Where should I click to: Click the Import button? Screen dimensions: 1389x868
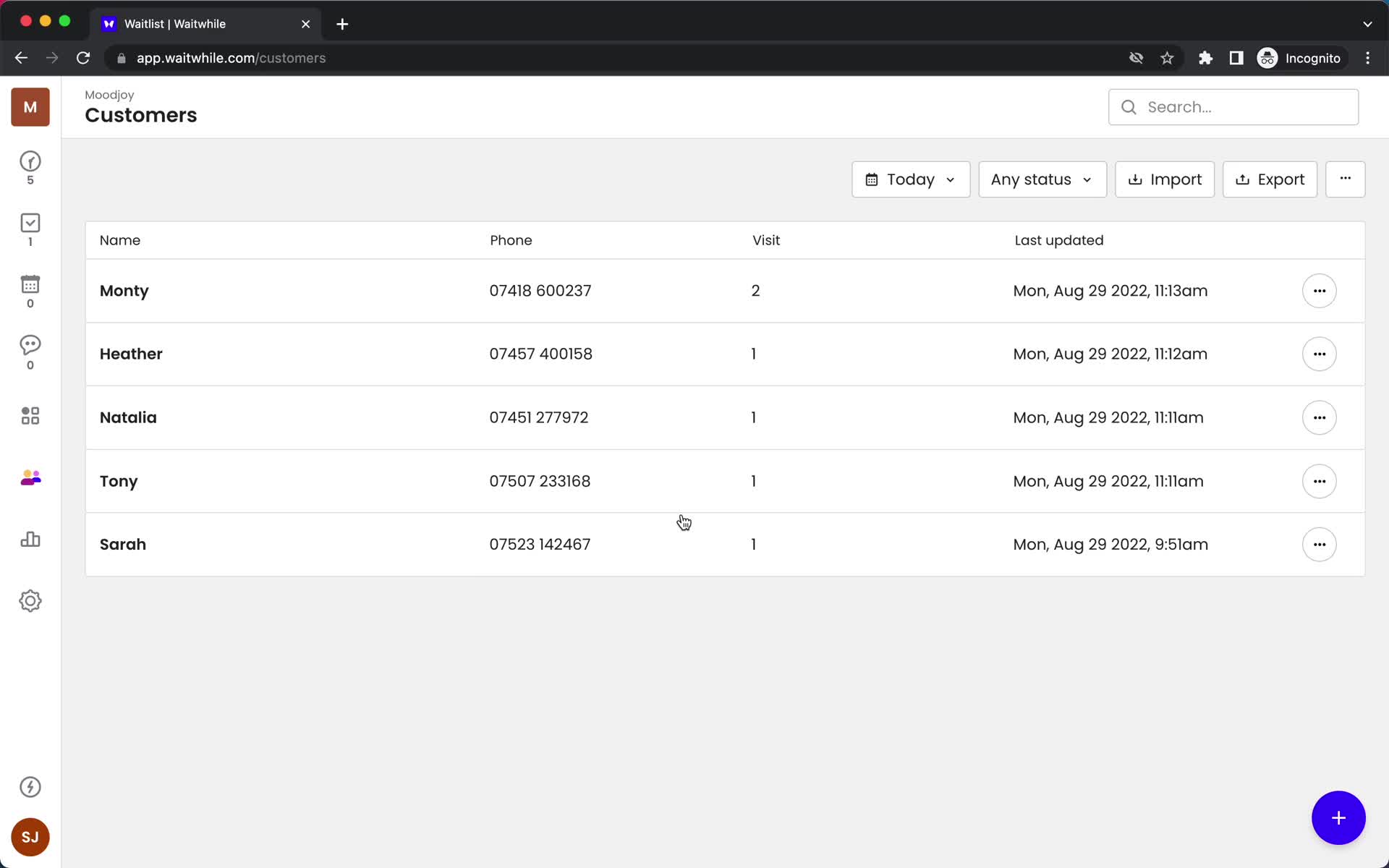(1165, 179)
